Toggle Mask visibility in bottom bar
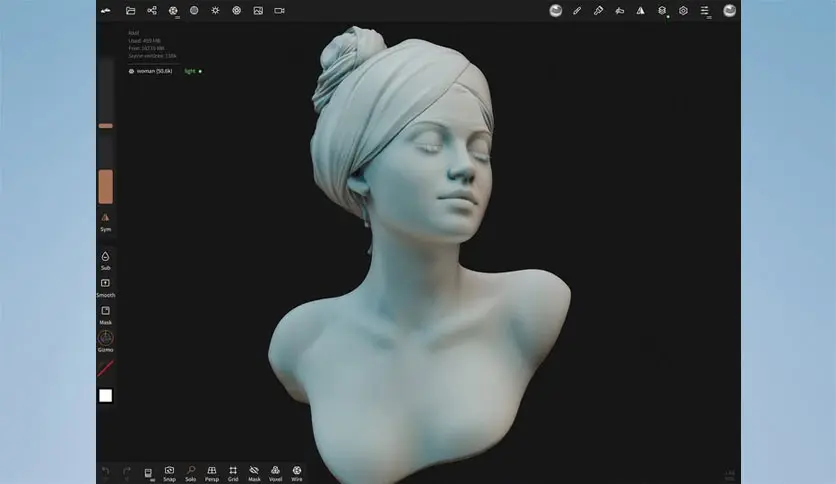This screenshot has width=836, height=484. coord(254,473)
